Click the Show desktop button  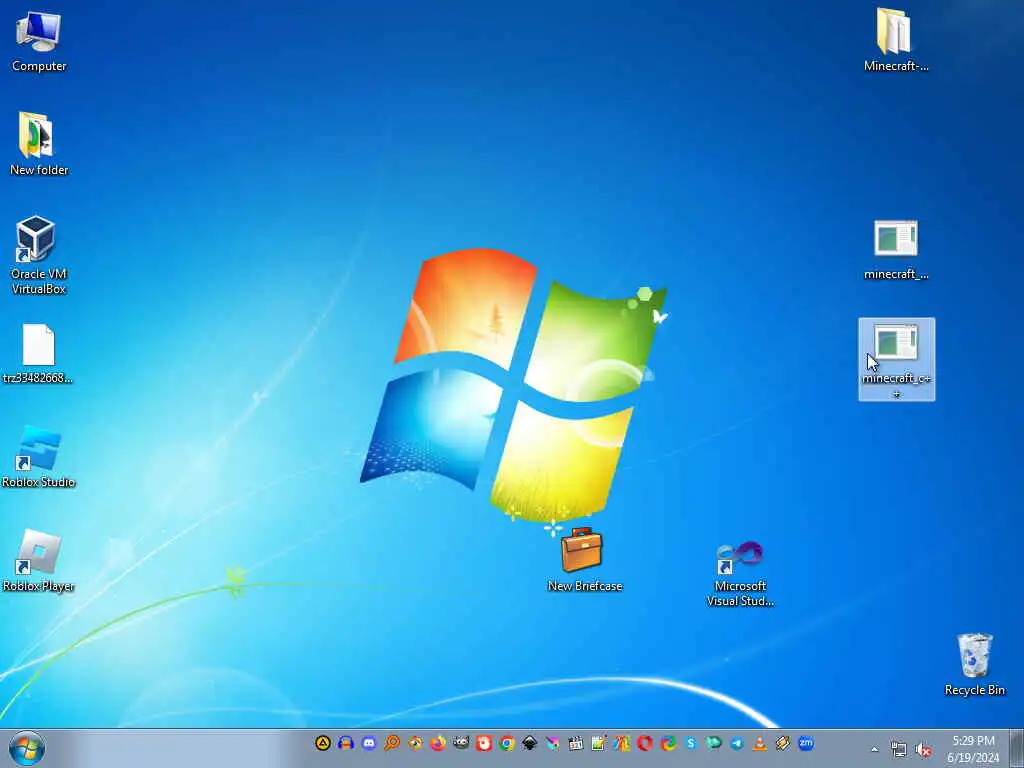click(x=1017, y=748)
